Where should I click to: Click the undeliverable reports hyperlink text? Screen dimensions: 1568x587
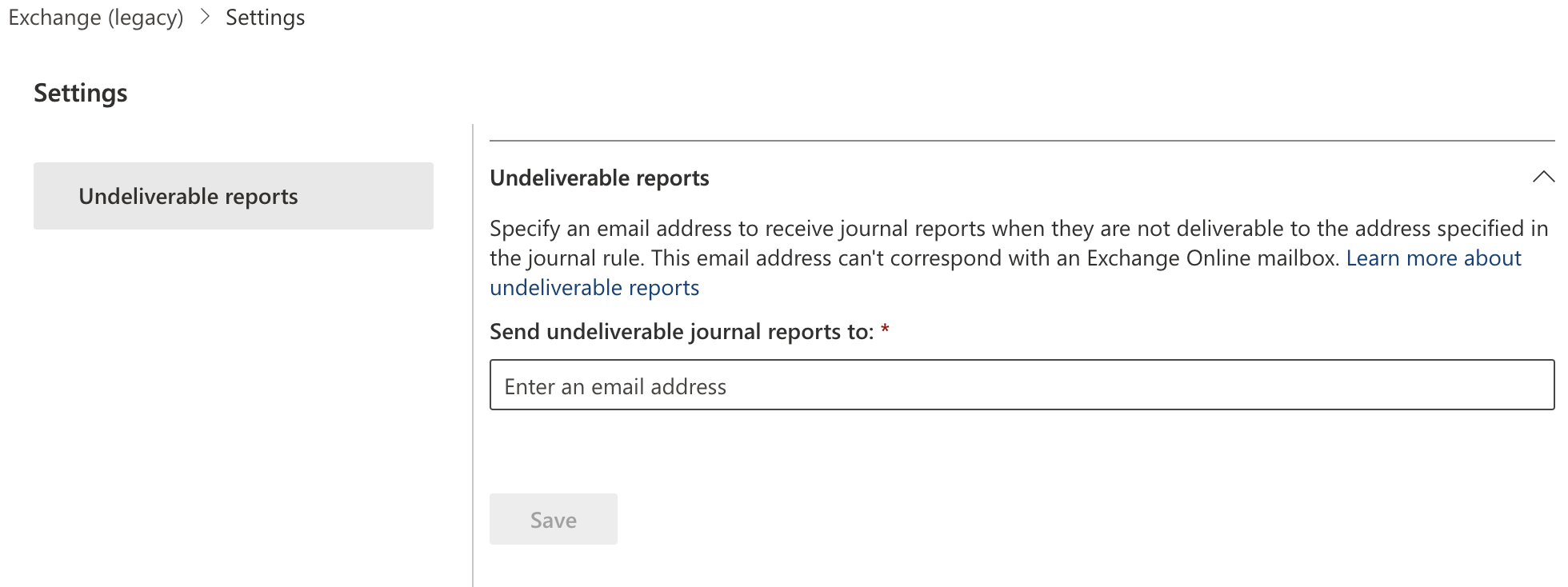pos(594,287)
